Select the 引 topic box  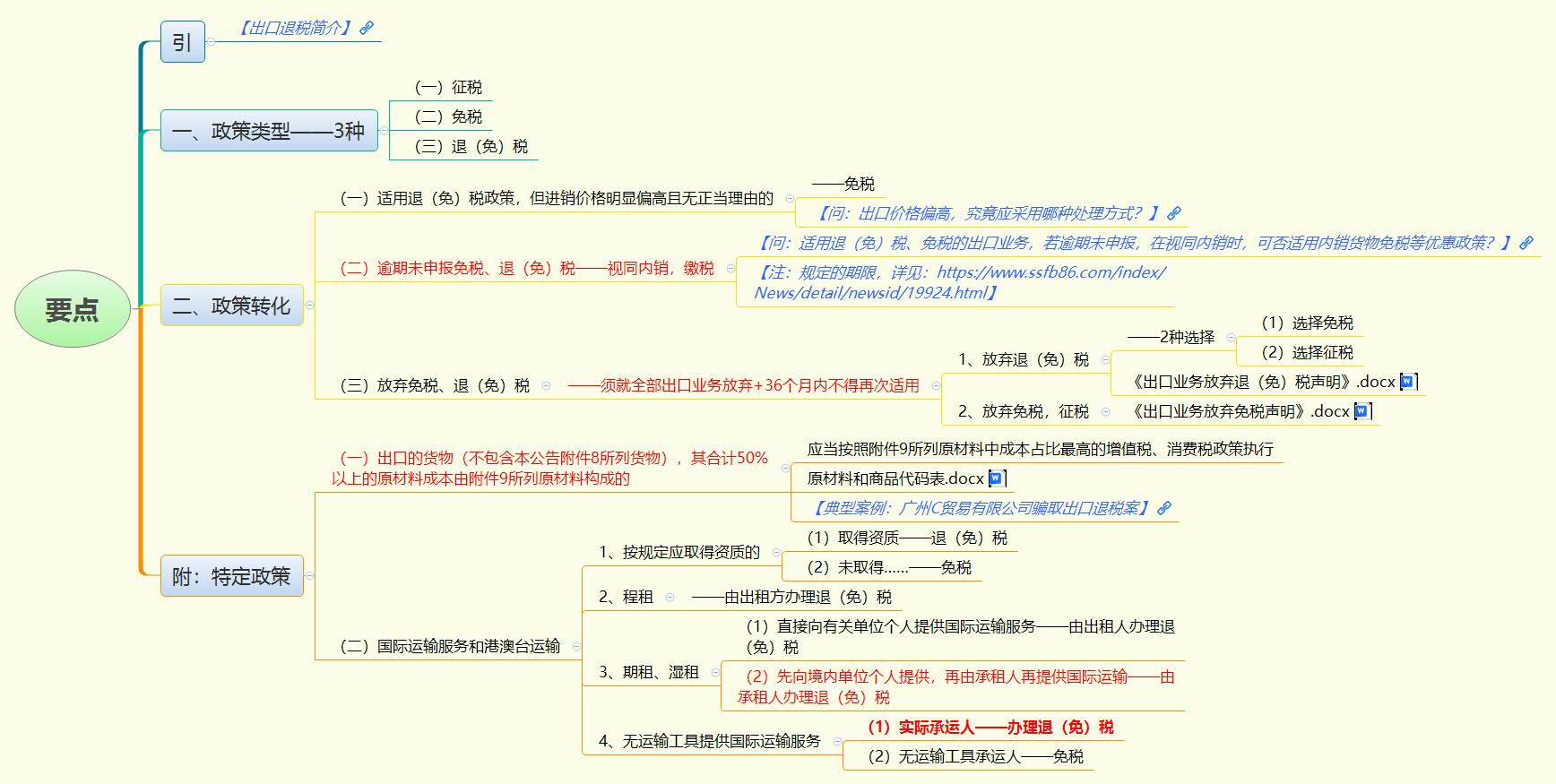183,42
